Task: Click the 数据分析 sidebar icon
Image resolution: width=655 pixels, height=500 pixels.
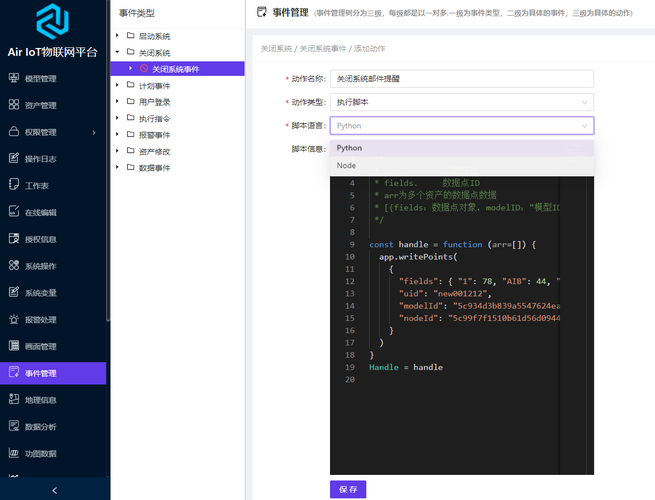Action: [14, 426]
